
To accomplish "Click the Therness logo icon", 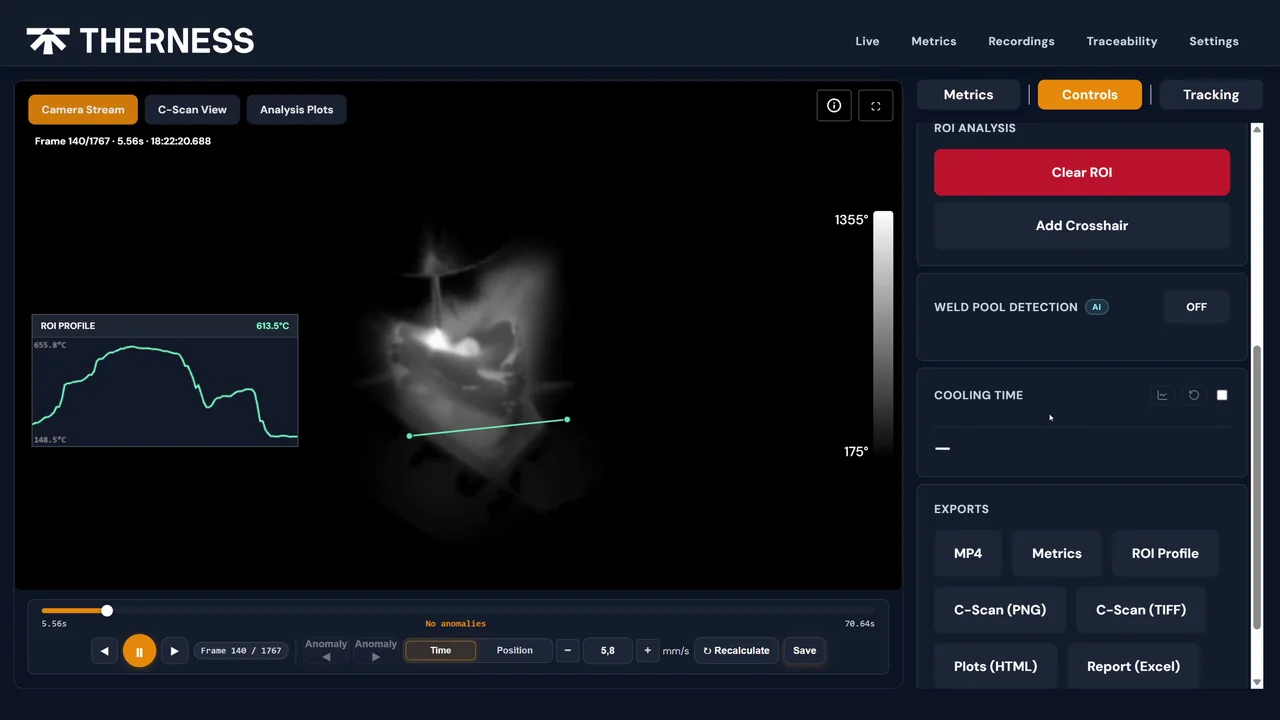I will tap(47, 41).
